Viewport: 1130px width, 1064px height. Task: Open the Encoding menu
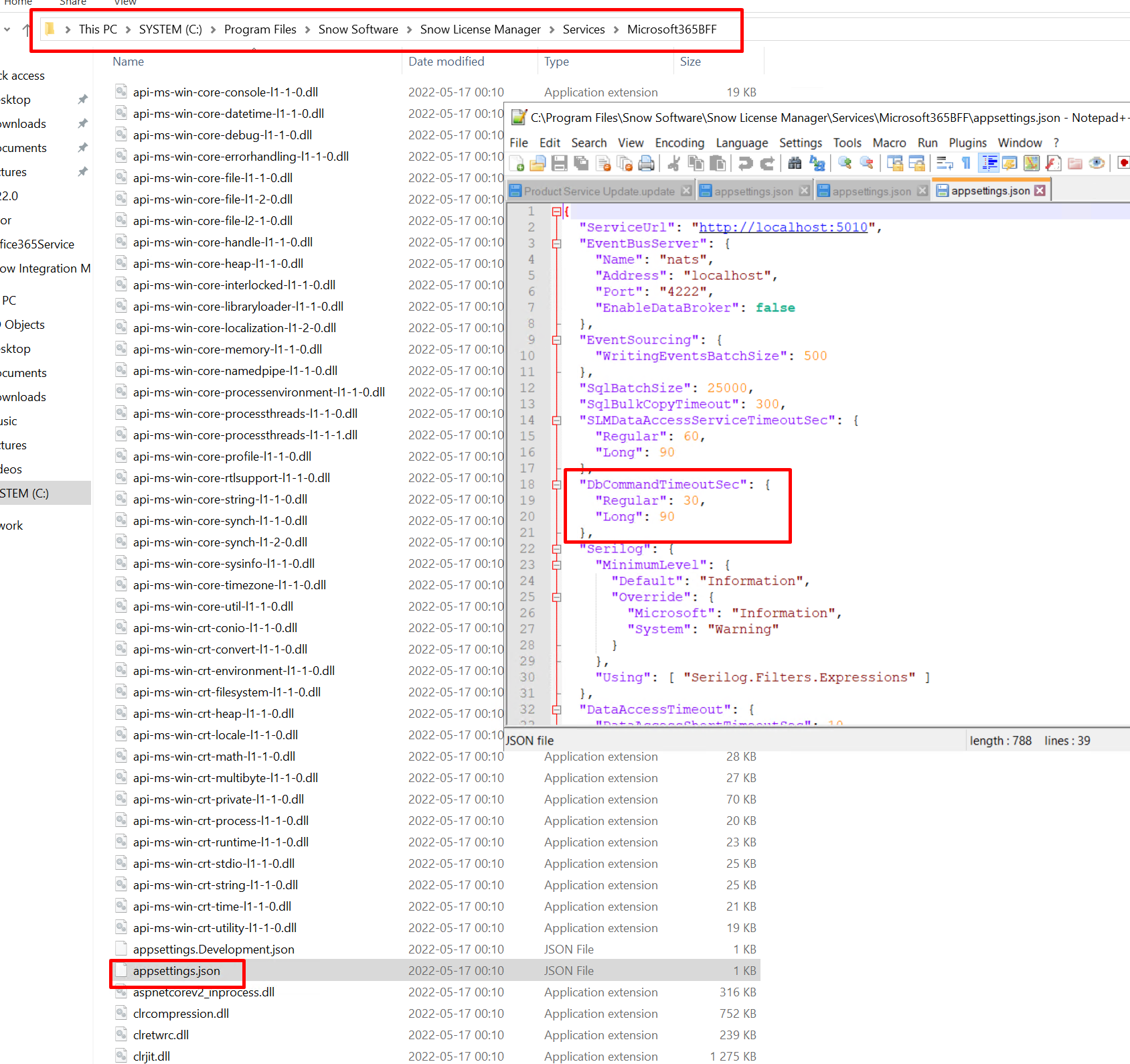[x=679, y=143]
